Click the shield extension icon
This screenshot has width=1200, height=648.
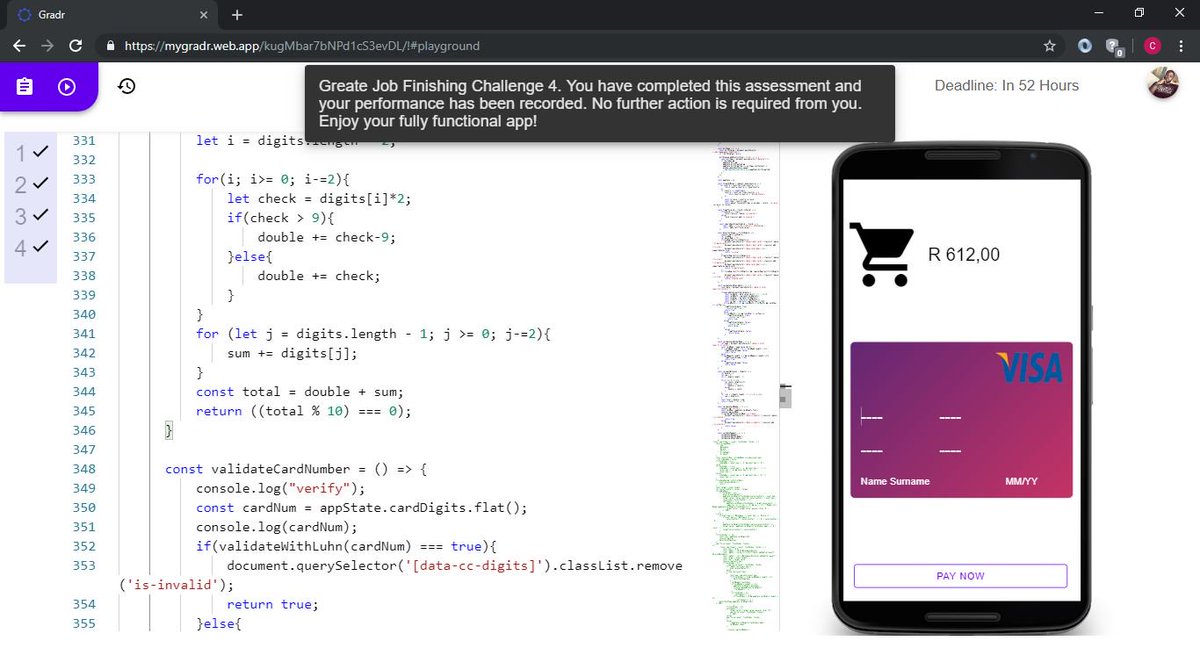pyautogui.click(x=1114, y=46)
